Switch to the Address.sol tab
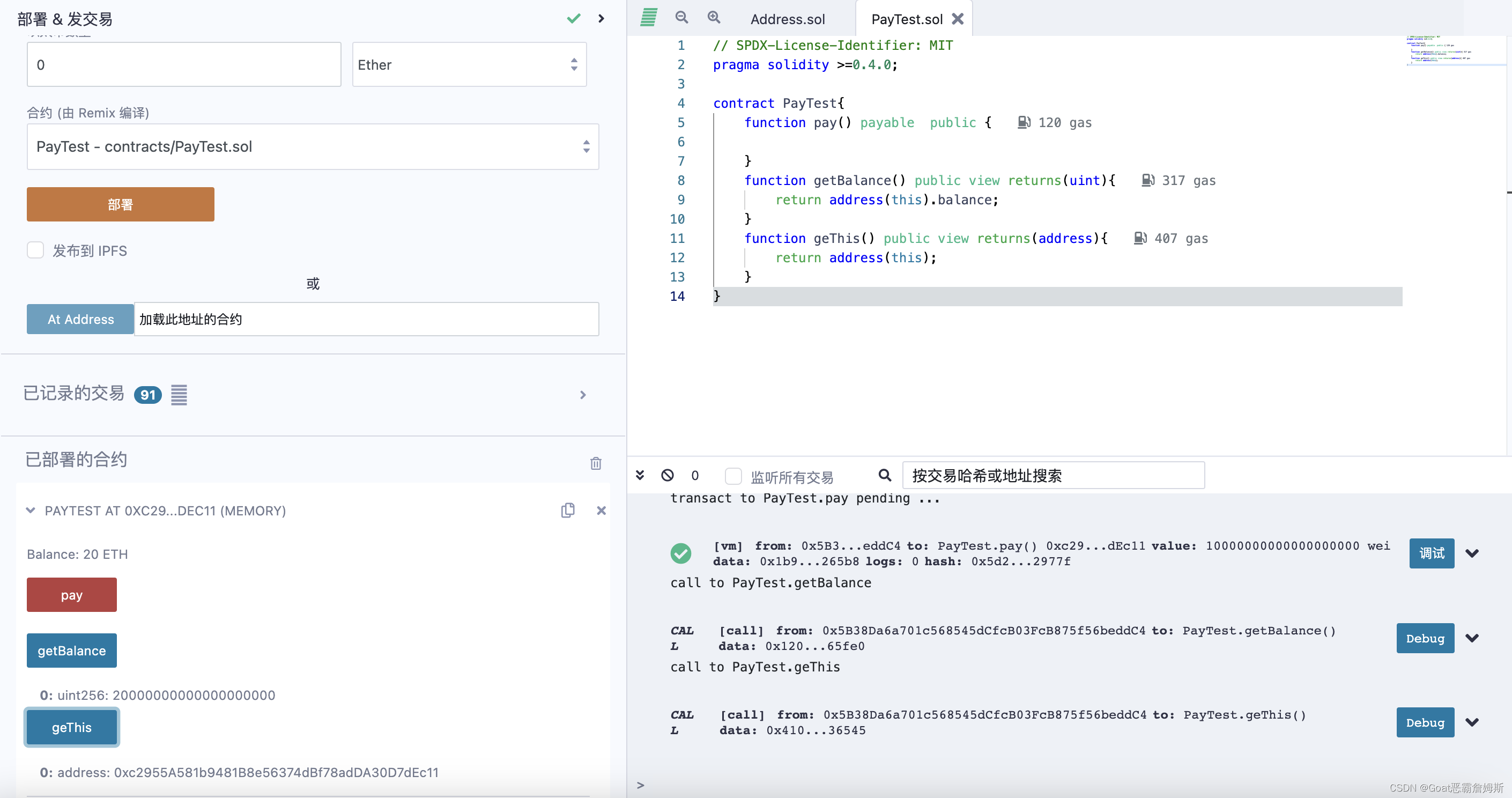The width and height of the screenshot is (1512, 798). 788,19
